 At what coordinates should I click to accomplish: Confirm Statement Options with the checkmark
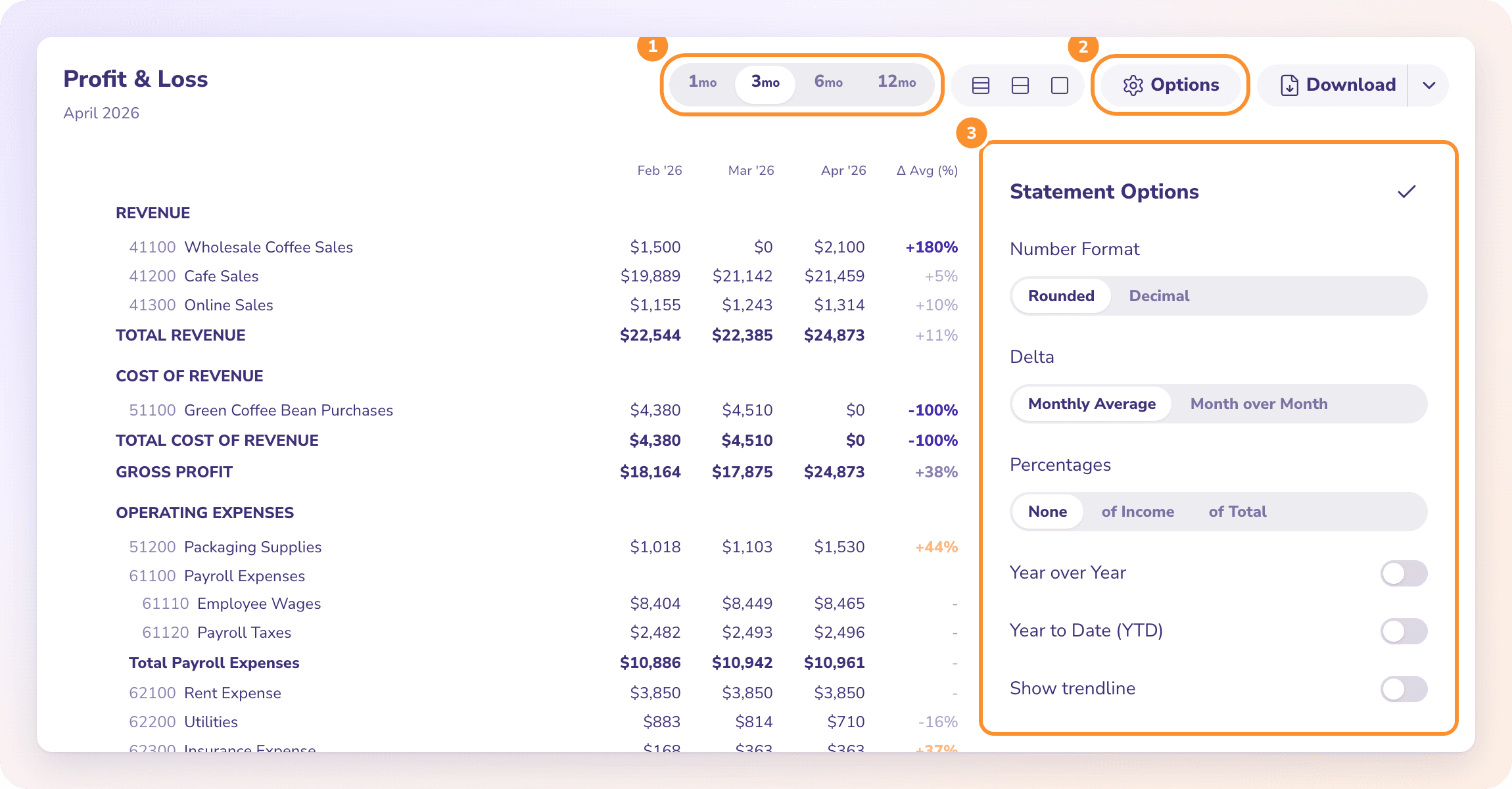[1407, 191]
